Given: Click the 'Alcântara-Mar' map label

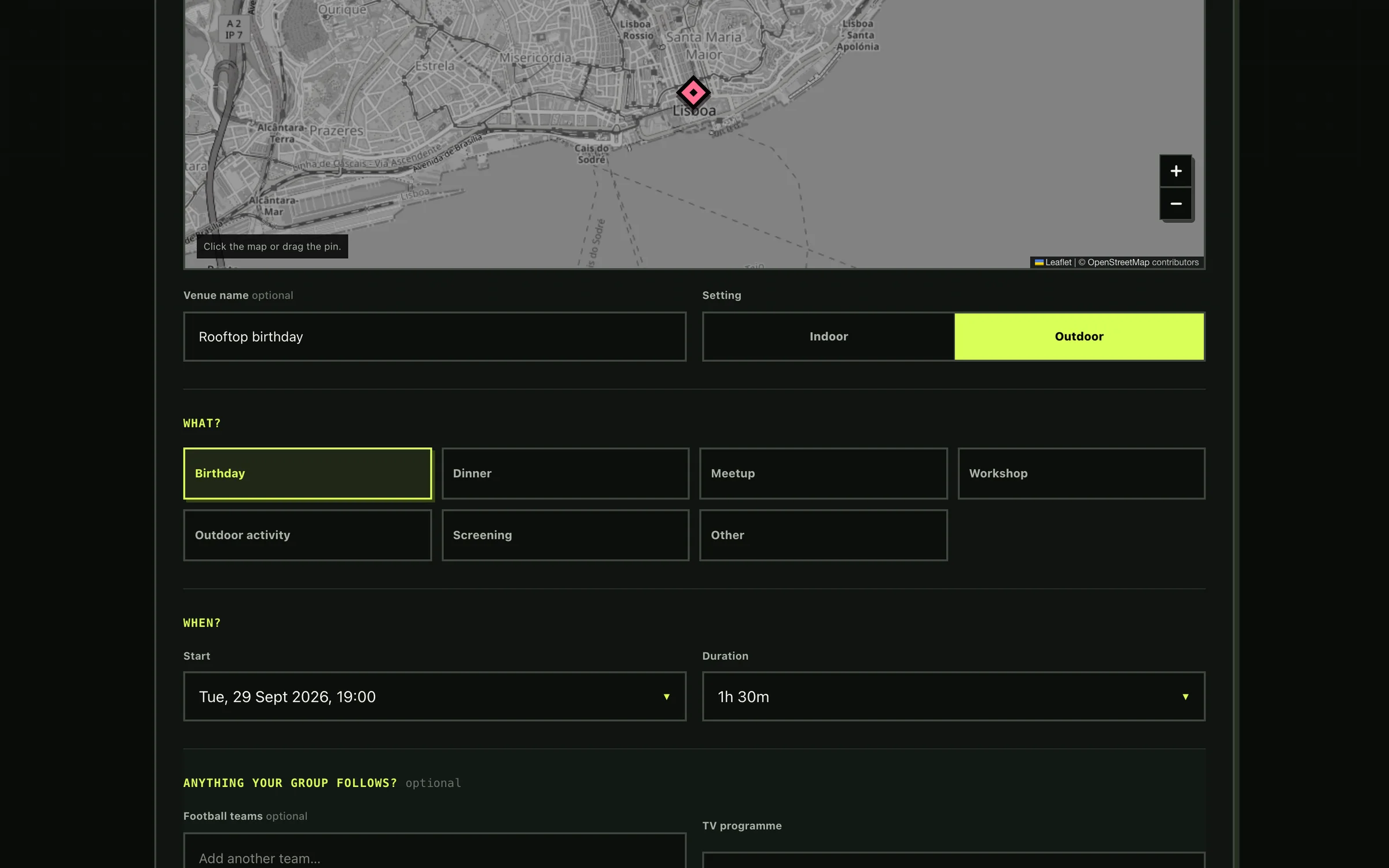Looking at the screenshot, I should coord(273,206).
